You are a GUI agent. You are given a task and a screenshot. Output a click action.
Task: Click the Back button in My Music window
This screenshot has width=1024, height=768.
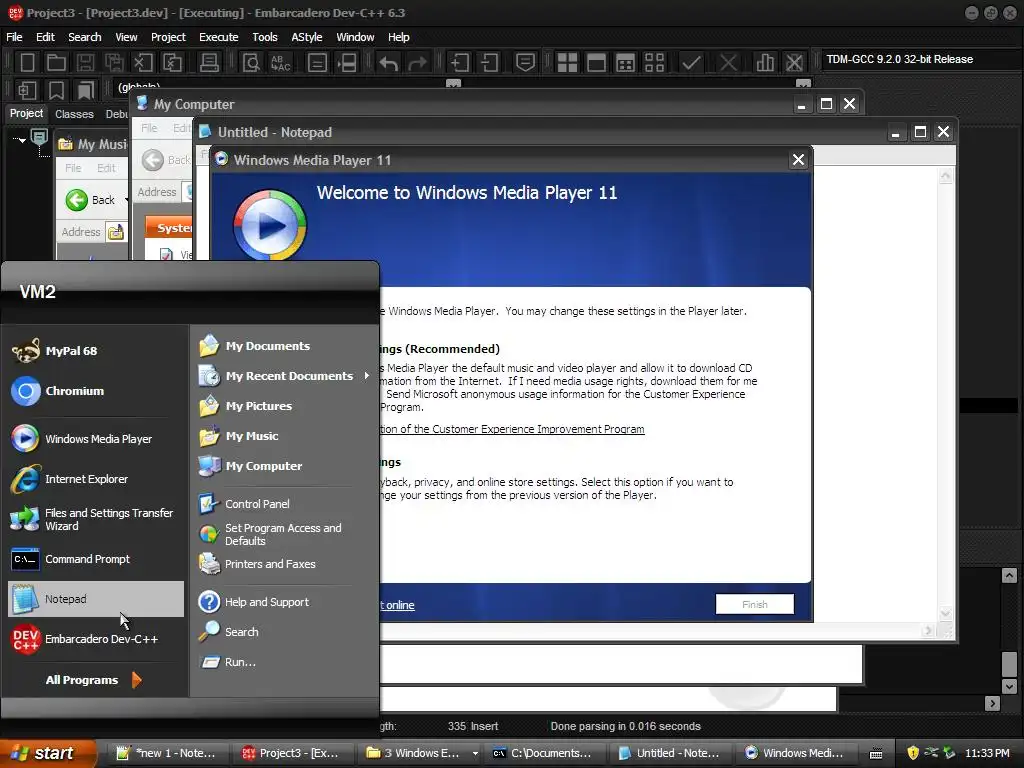point(91,200)
